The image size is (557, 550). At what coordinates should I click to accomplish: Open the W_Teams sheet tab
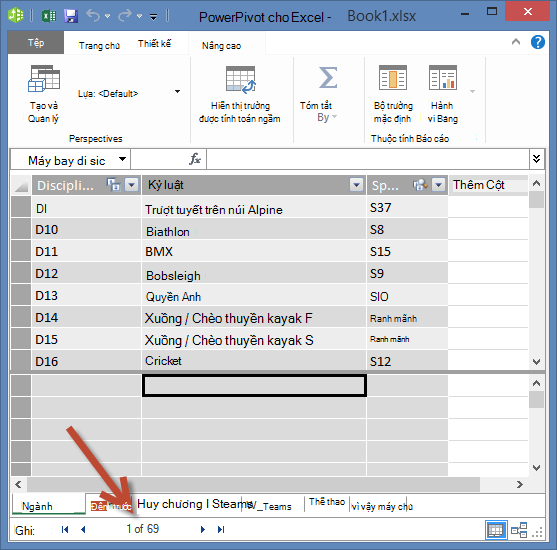[x=273, y=505]
